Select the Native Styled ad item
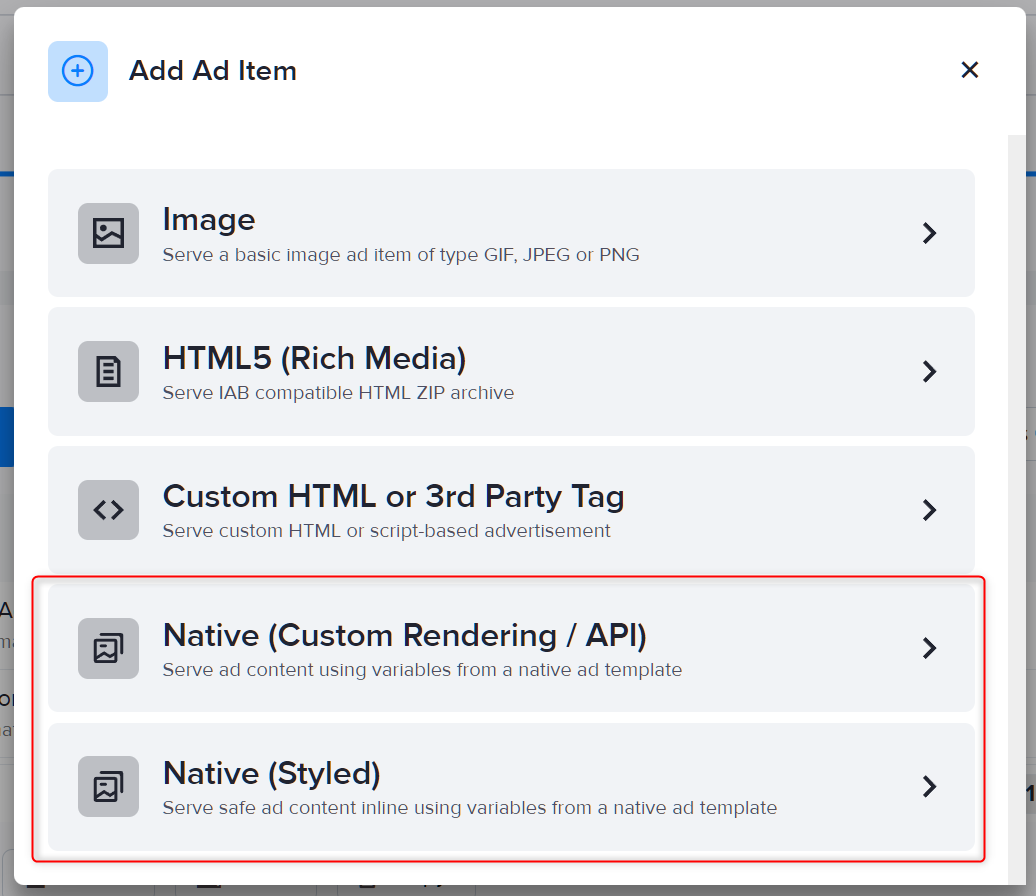The height and width of the screenshot is (896, 1036). click(511, 786)
